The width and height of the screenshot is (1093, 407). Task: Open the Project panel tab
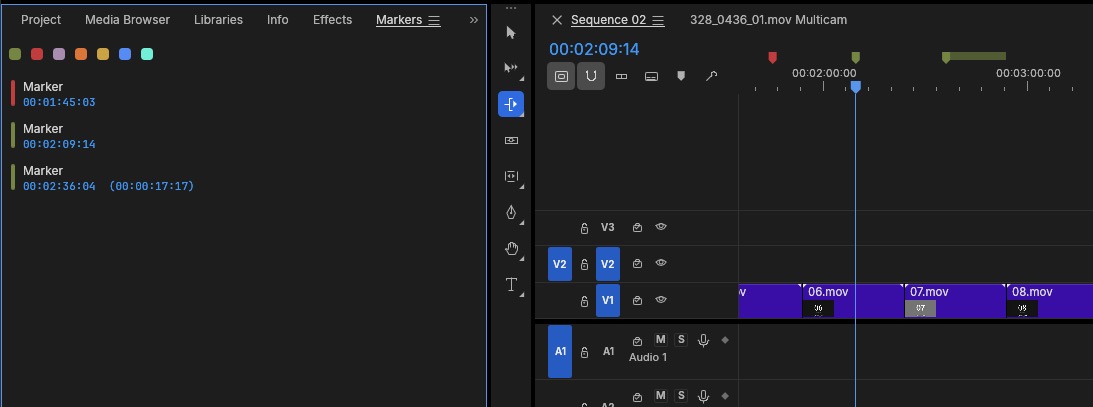pos(41,20)
